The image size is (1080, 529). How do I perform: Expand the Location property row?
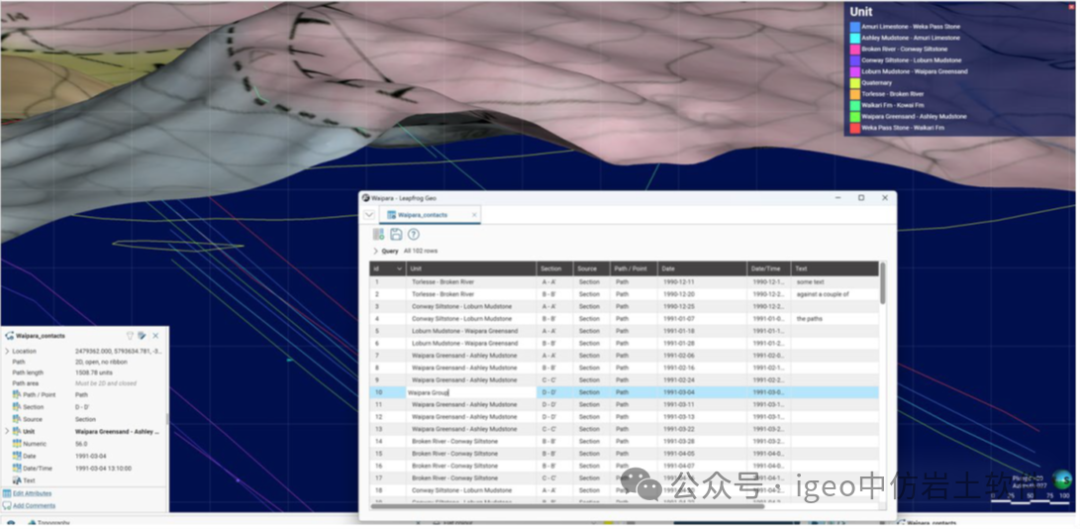(x=7, y=351)
